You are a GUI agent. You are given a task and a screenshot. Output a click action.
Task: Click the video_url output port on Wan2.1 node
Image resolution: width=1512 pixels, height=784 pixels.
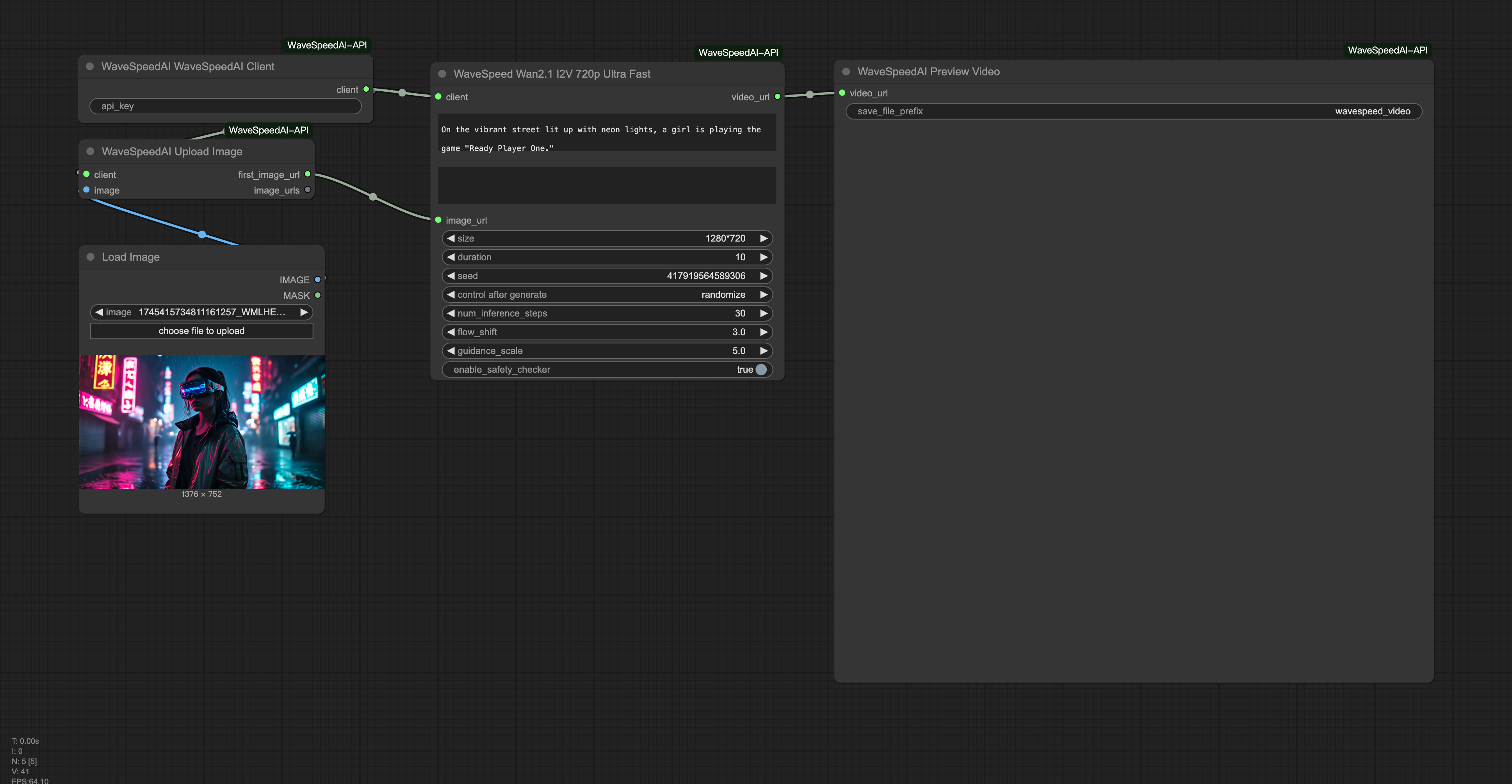777,97
